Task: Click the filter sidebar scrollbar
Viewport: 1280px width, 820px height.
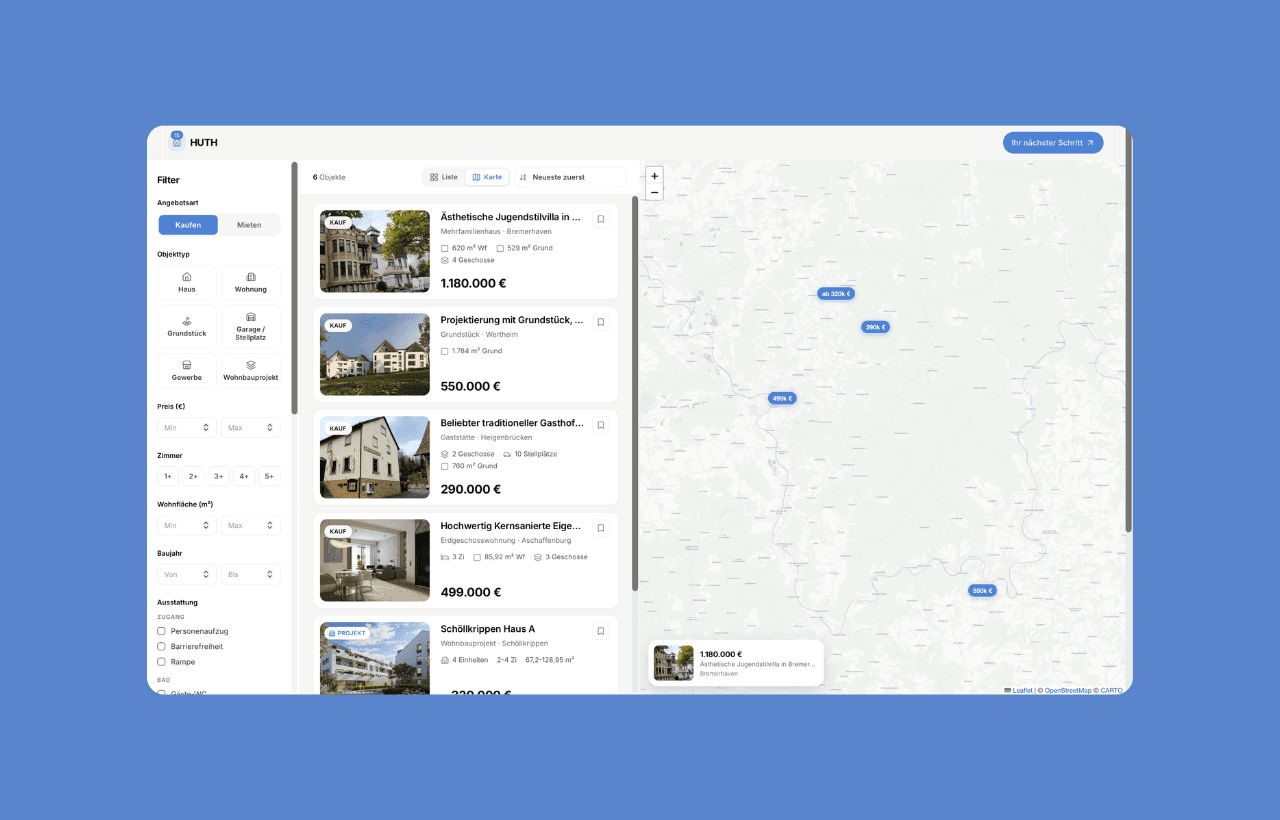Action: [x=294, y=288]
